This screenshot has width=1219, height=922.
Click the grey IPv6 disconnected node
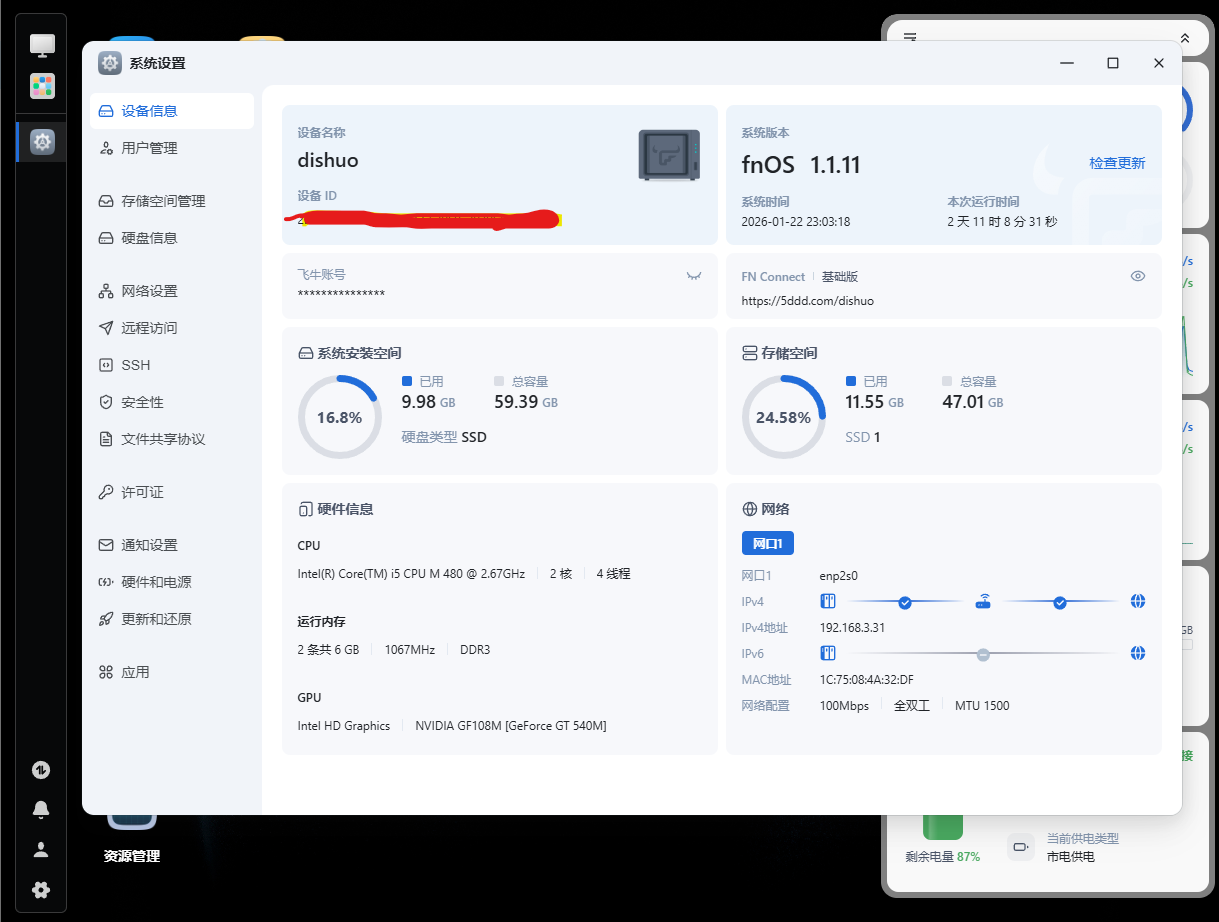983,654
